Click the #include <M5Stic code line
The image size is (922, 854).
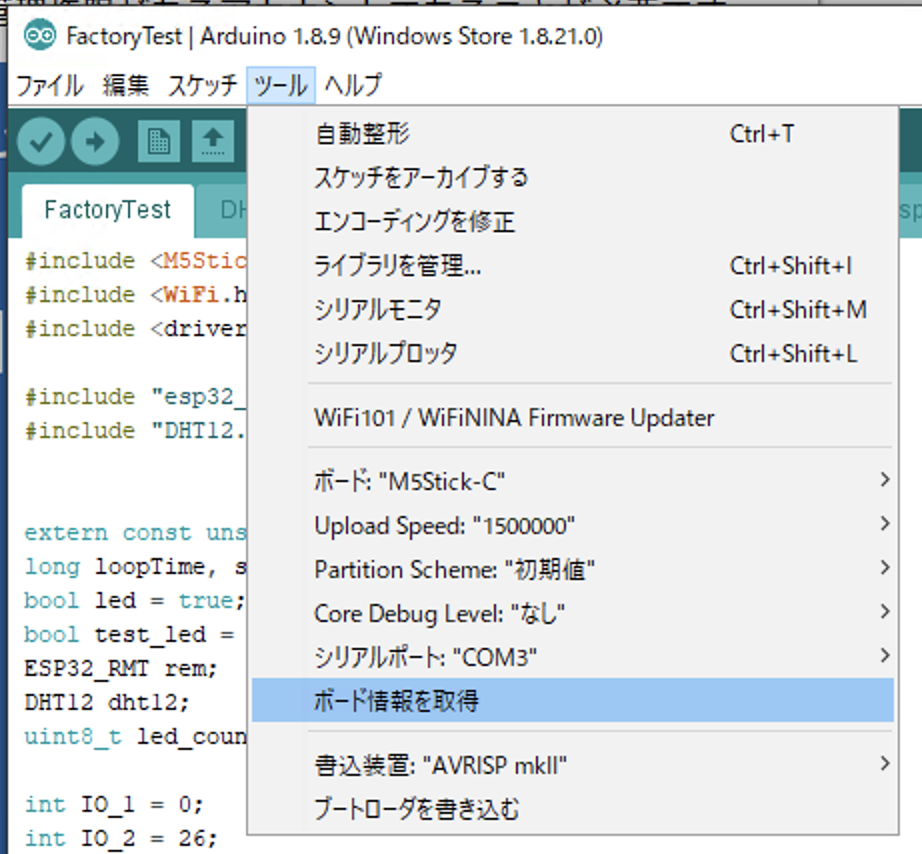pos(135,261)
